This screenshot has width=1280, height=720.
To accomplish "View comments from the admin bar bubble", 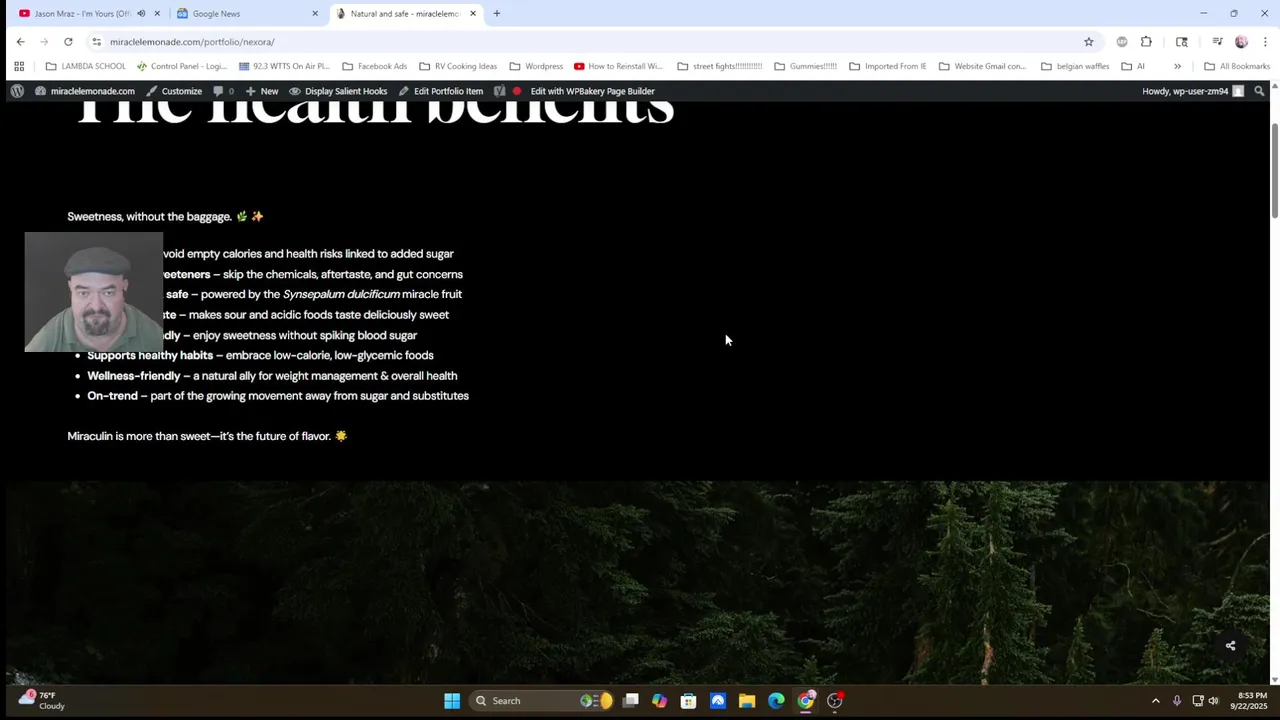I will (x=223, y=91).
